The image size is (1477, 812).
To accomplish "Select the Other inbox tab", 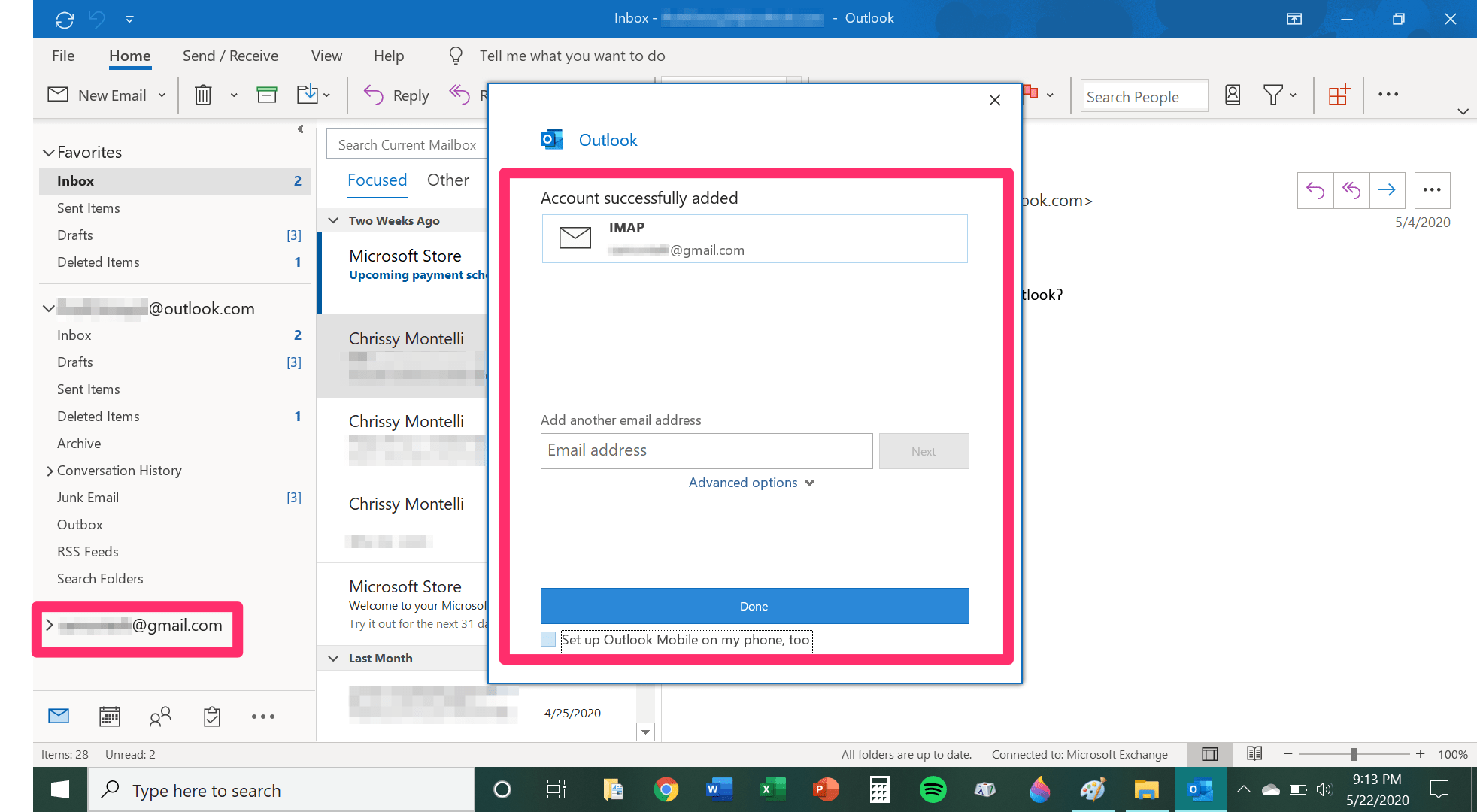I will click(447, 180).
